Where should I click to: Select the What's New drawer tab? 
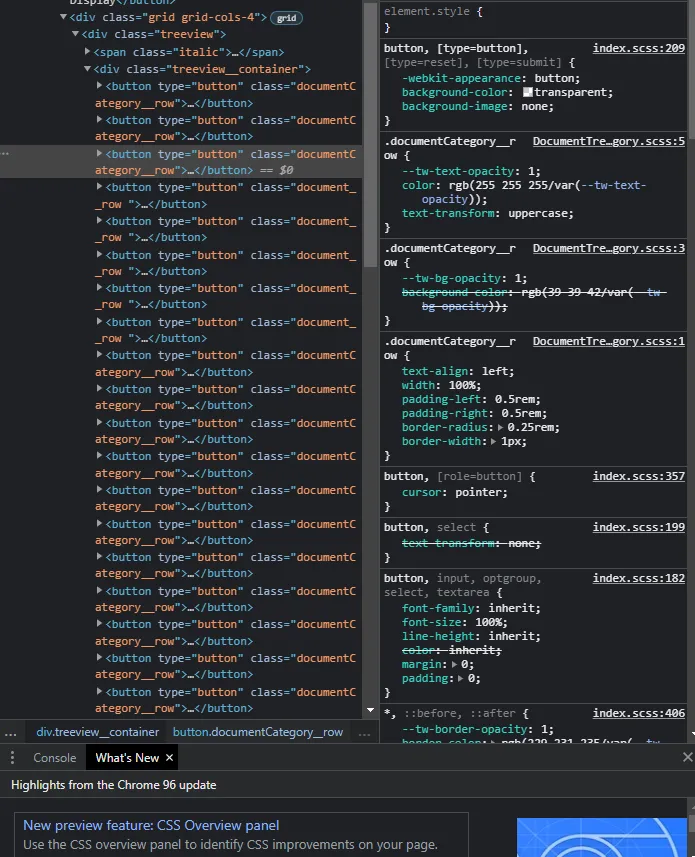(x=127, y=758)
